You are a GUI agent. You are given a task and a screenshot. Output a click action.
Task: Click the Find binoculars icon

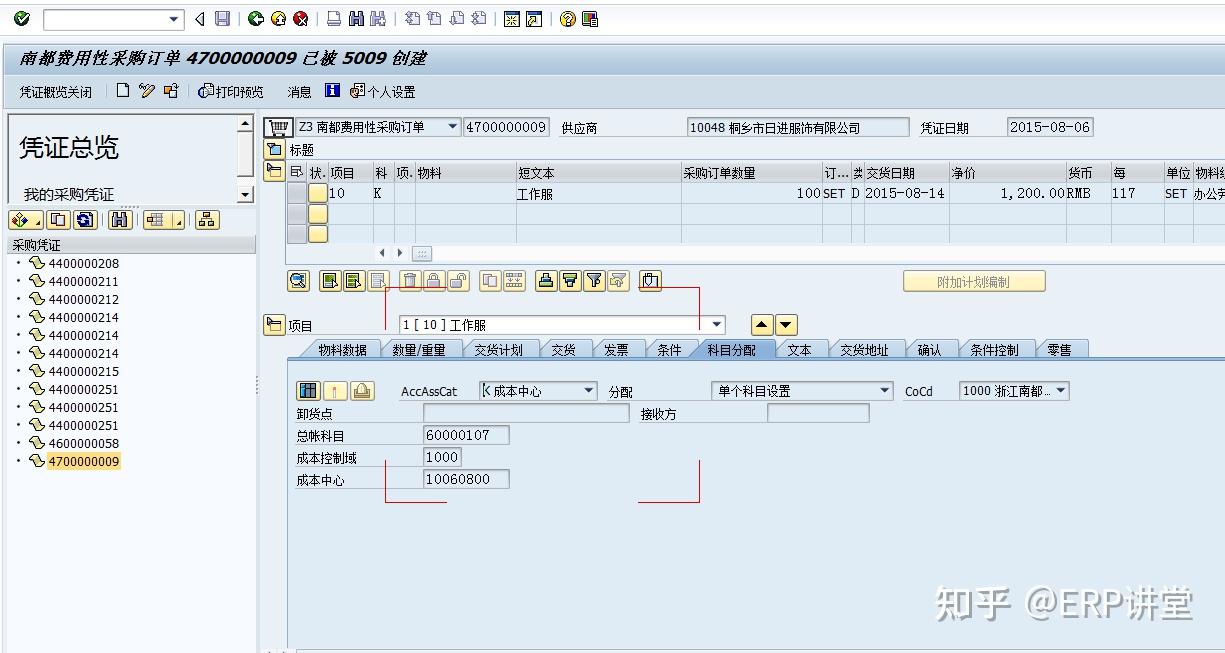tap(356, 18)
